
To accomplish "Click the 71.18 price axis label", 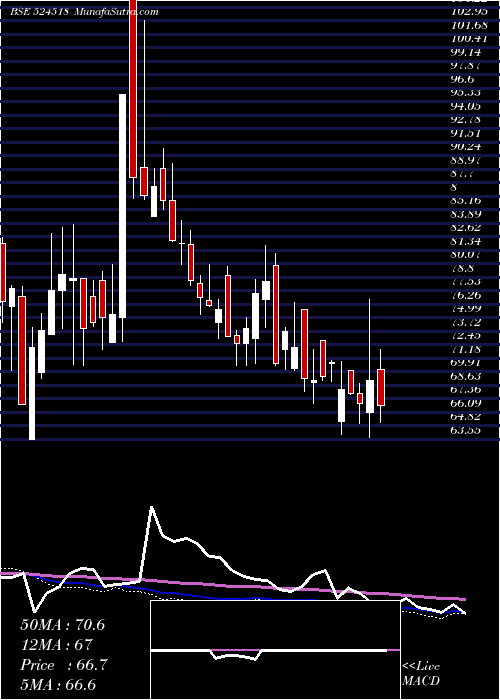I will click(465, 349).
